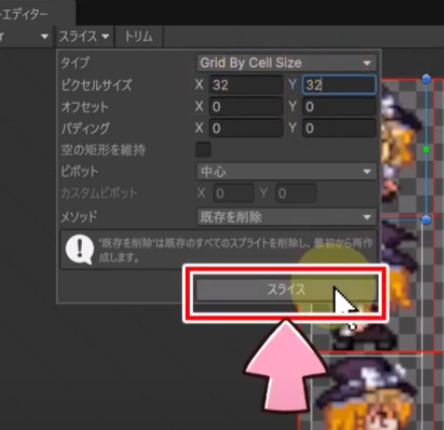Toggle the 空の矩形を維持 checkbox
The height and width of the screenshot is (430, 444).
(x=203, y=150)
